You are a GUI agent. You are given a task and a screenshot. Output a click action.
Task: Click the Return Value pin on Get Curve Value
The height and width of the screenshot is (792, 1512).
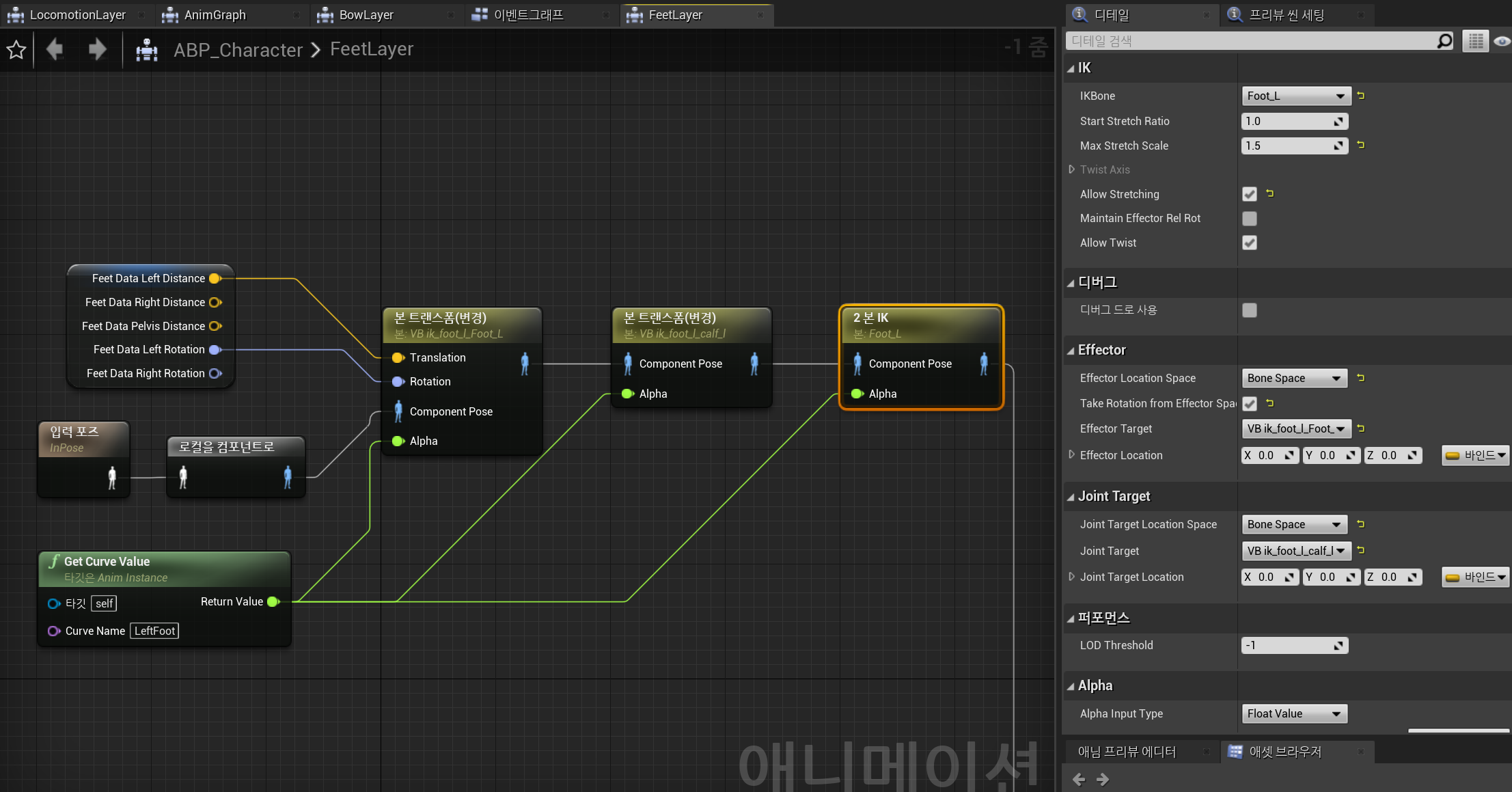pos(273,601)
